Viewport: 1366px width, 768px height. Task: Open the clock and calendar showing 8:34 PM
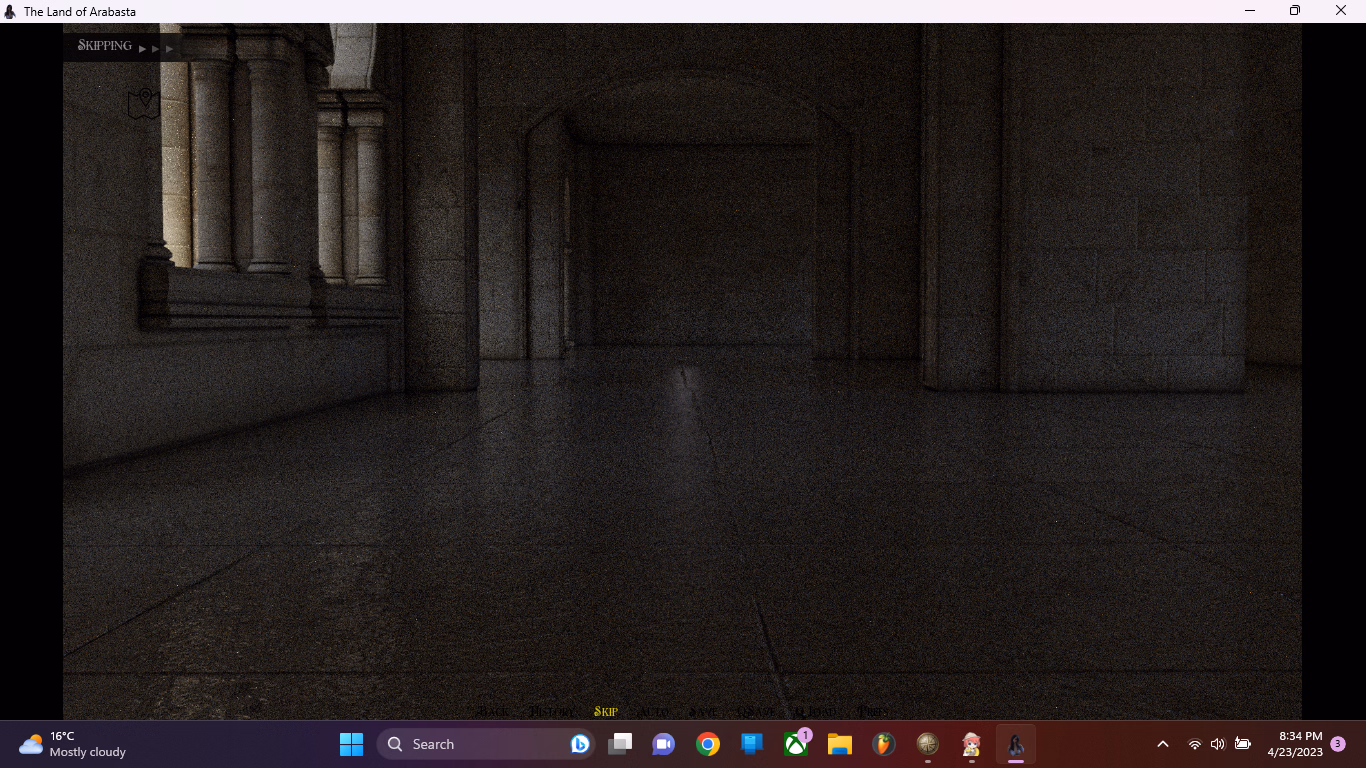pos(1295,744)
